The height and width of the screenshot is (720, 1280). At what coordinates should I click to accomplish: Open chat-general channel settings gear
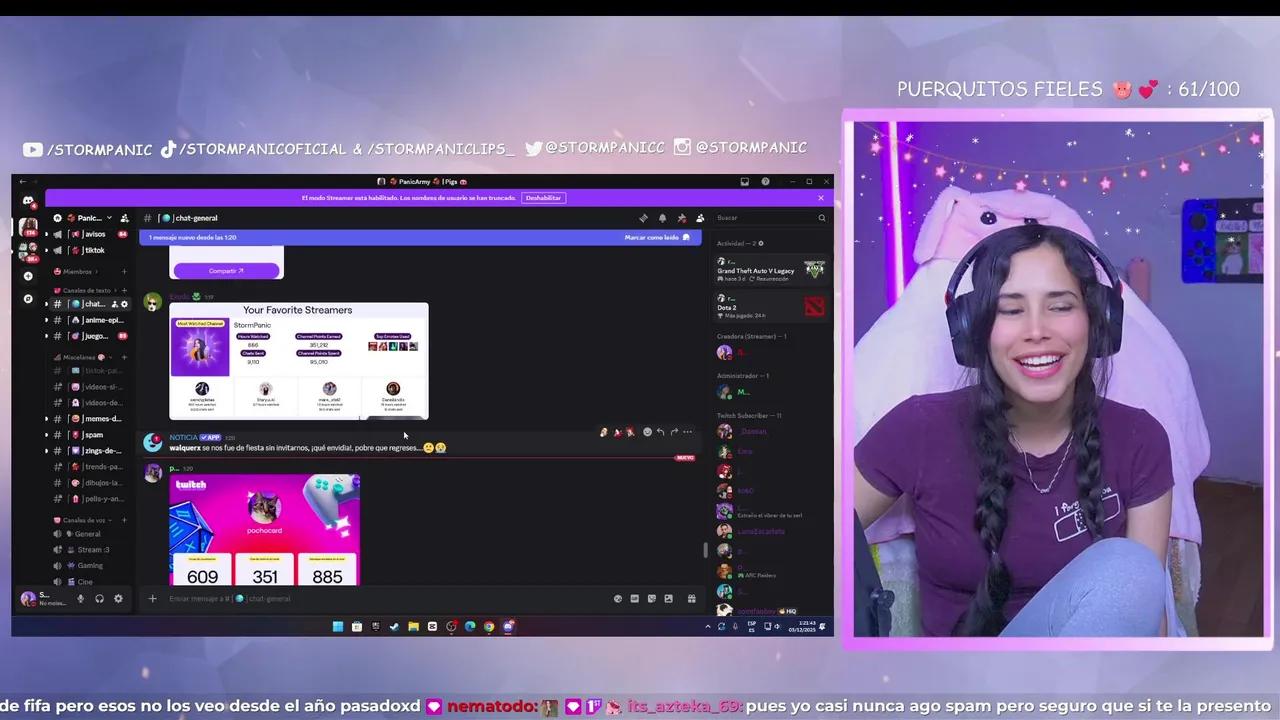pyautogui.click(x=124, y=304)
